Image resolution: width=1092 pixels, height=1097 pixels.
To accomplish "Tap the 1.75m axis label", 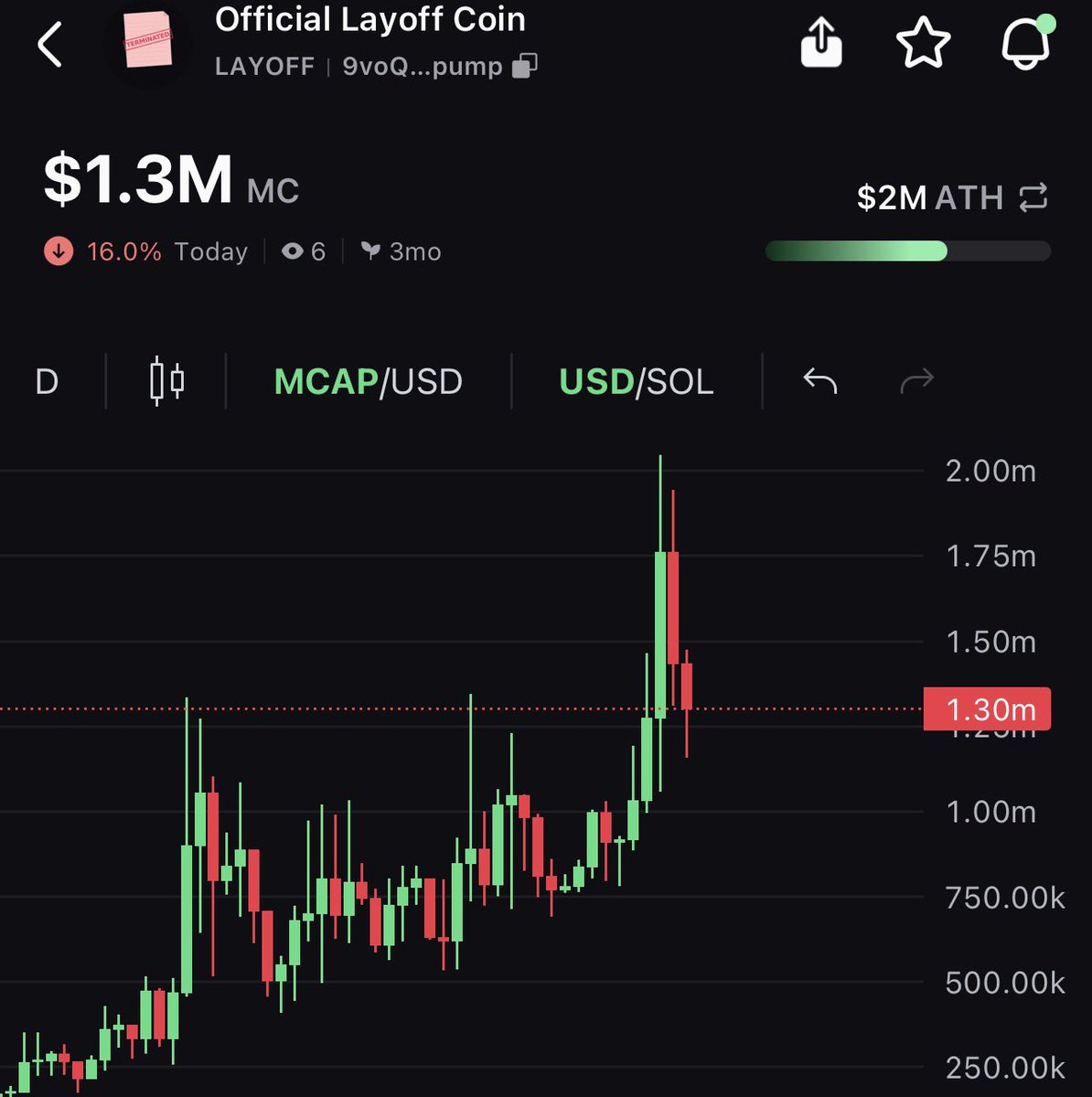I will 991,556.
